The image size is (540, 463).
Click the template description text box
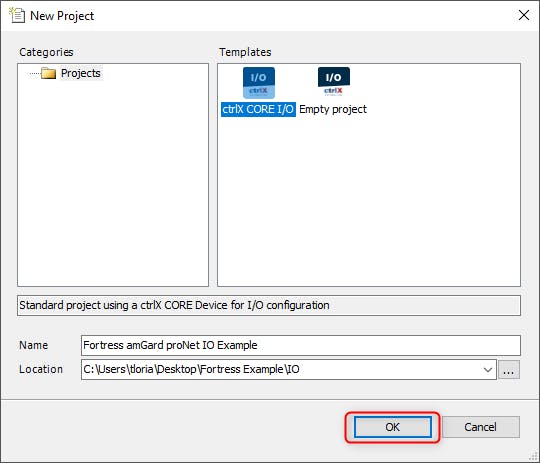click(269, 305)
